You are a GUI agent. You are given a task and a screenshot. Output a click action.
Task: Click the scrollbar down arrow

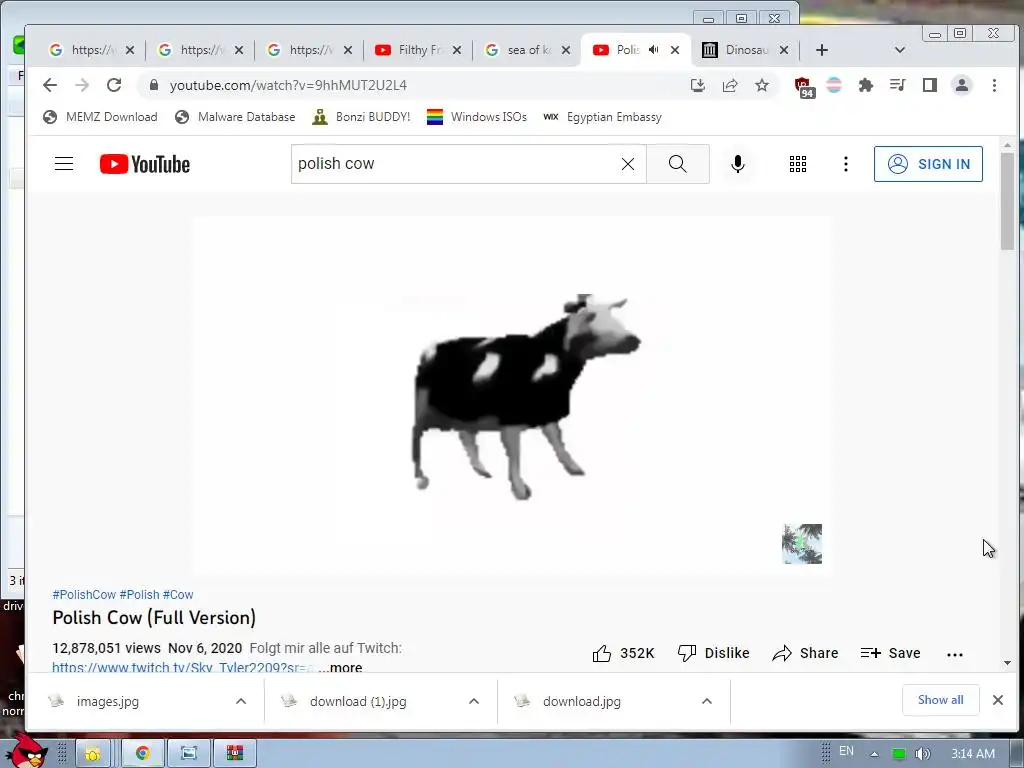[x=1007, y=663]
